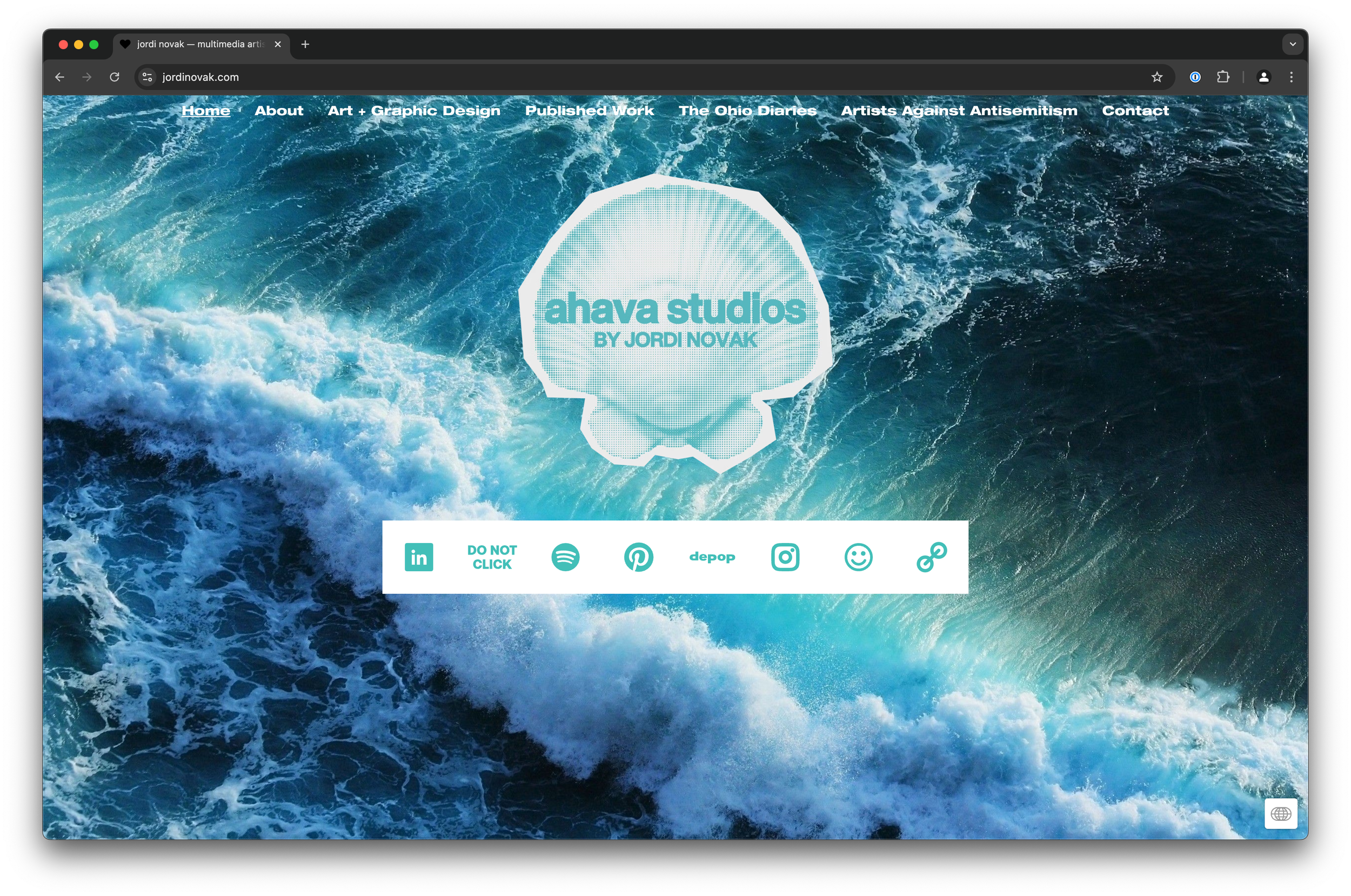Expand the tab search dropdown arrow

pyautogui.click(x=1292, y=44)
